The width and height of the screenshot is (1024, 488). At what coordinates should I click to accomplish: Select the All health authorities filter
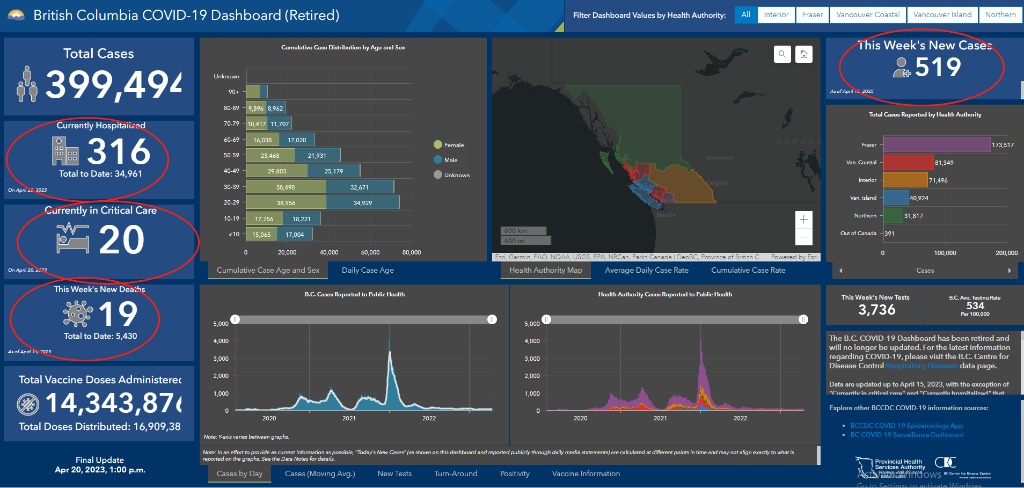(745, 15)
